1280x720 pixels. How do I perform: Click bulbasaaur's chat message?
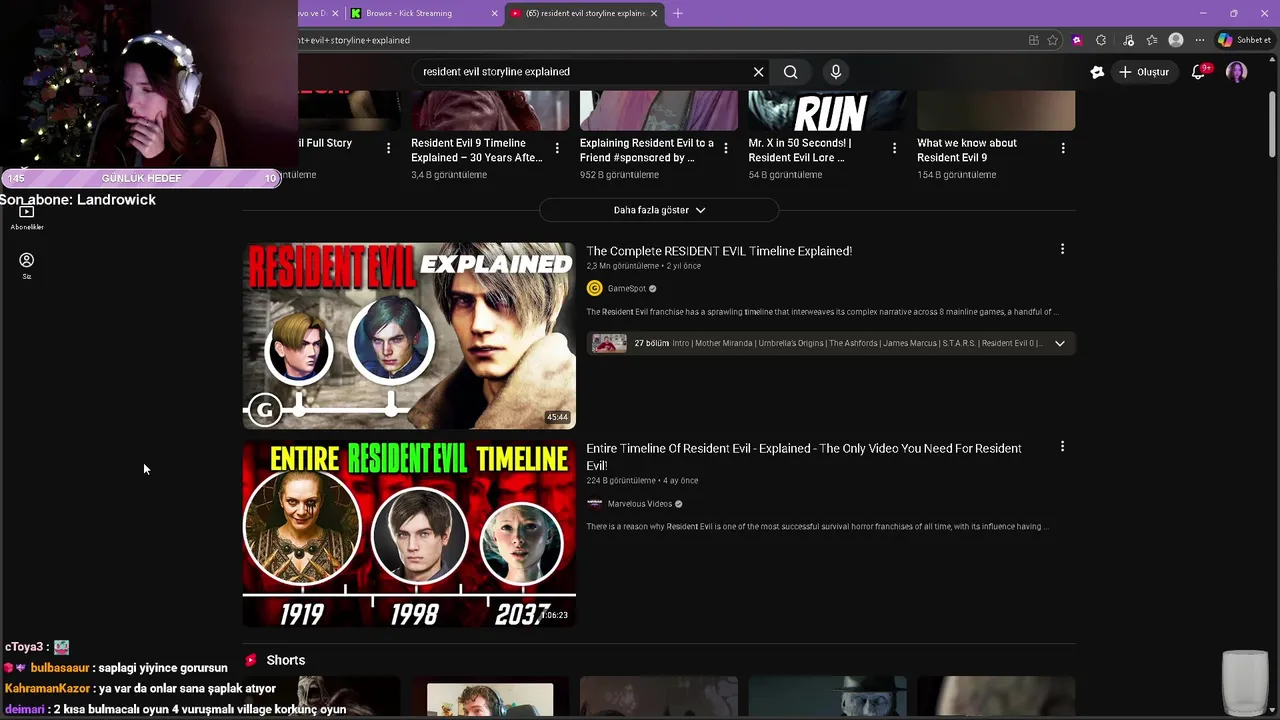tap(116, 668)
